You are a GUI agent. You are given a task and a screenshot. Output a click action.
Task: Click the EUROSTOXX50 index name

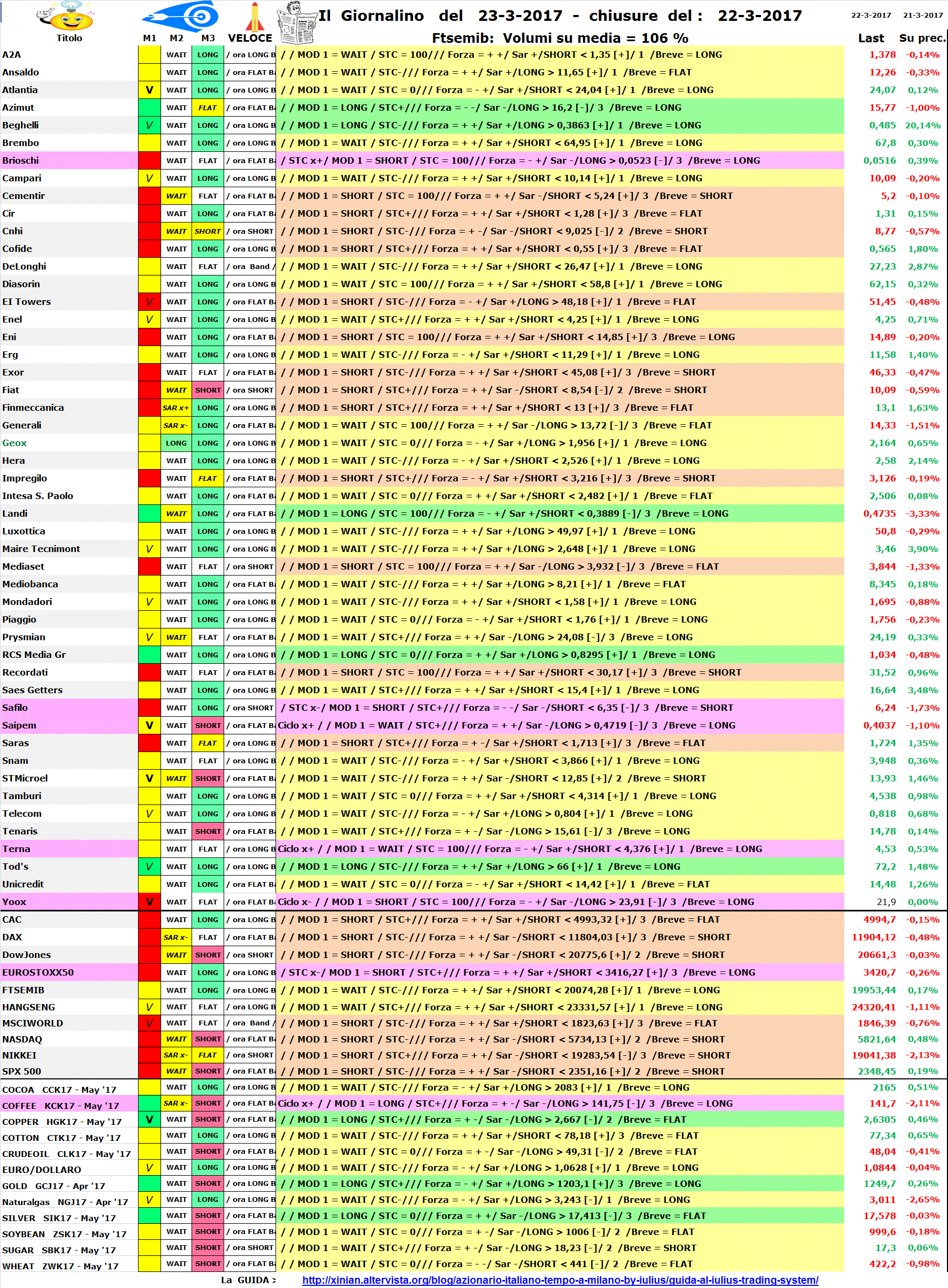pos(38,972)
